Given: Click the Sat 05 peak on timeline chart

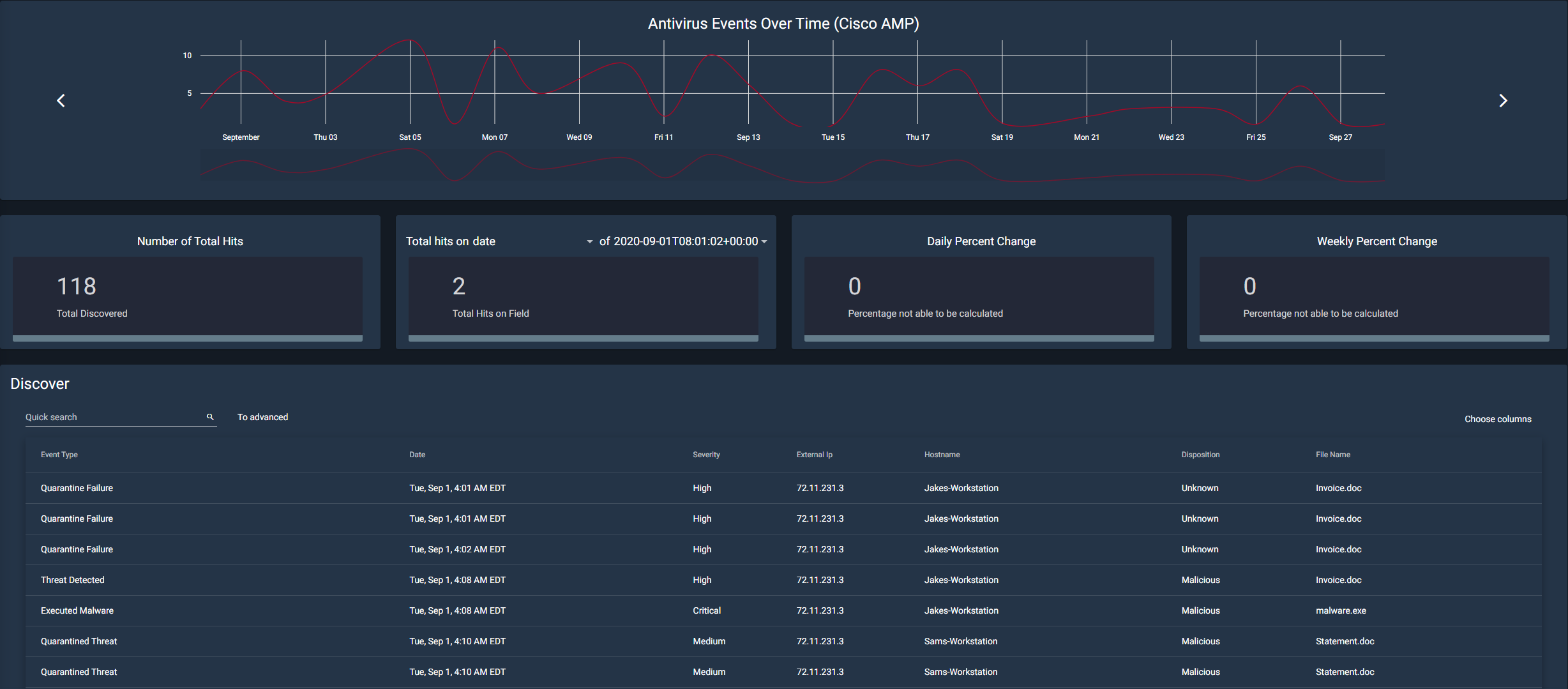Looking at the screenshot, I should click(x=410, y=41).
